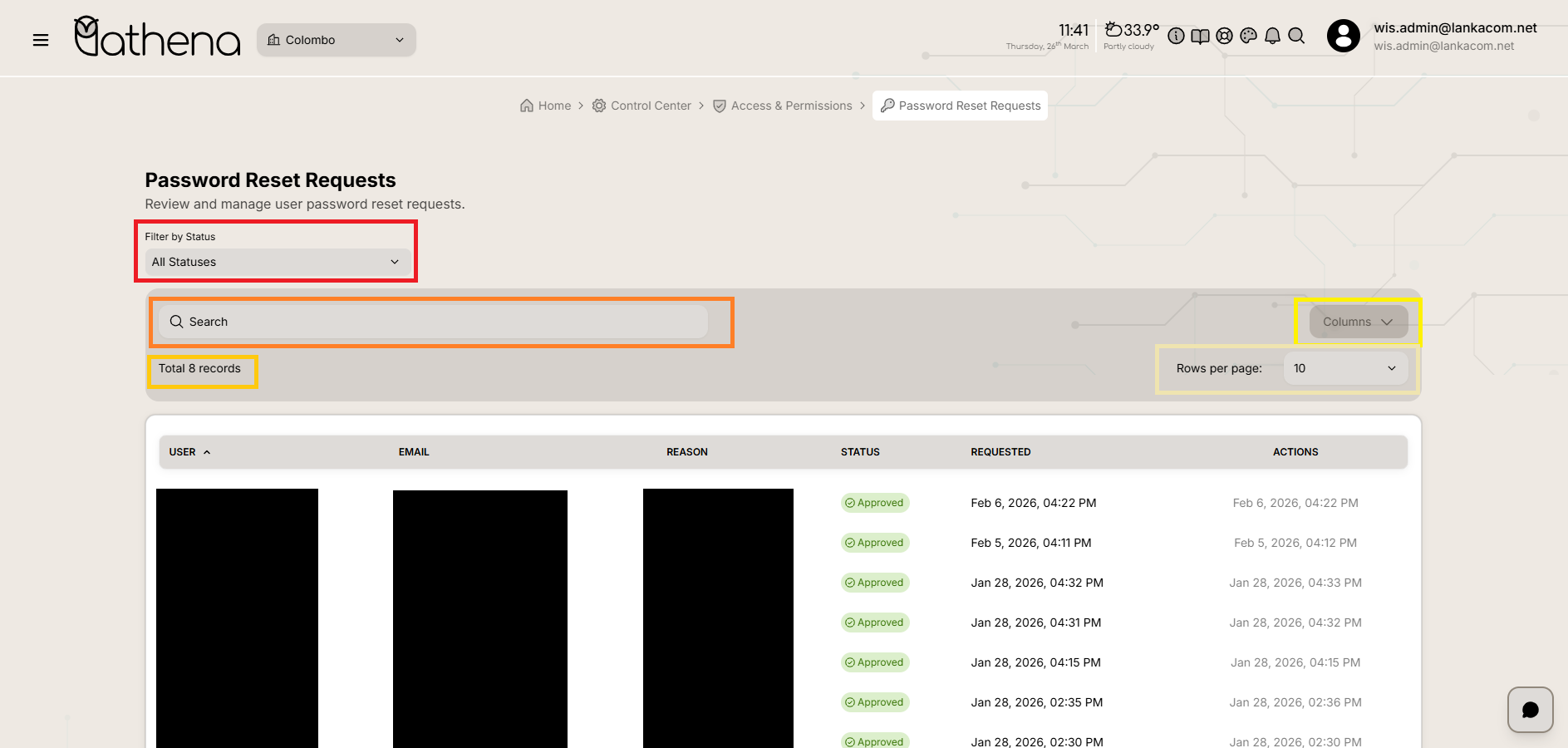This screenshot has width=1568, height=748.
Task: Open the chat bubble widget
Action: pyautogui.click(x=1530, y=710)
